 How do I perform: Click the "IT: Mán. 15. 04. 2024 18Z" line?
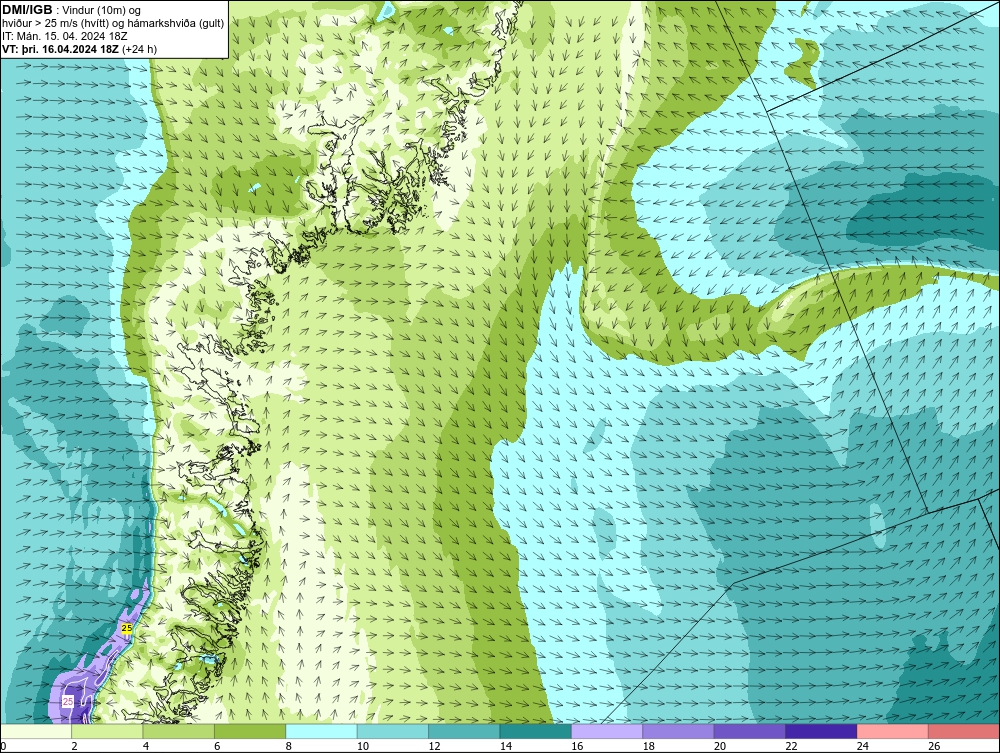tap(64, 36)
